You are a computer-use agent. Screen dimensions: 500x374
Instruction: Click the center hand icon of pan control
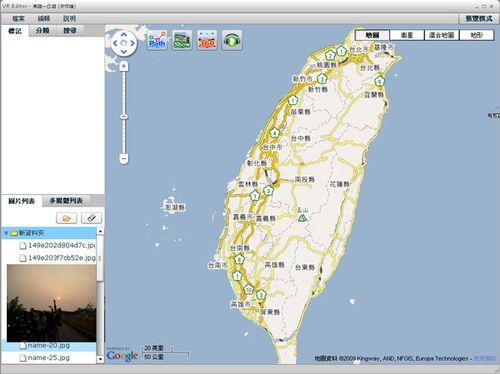click(x=124, y=43)
